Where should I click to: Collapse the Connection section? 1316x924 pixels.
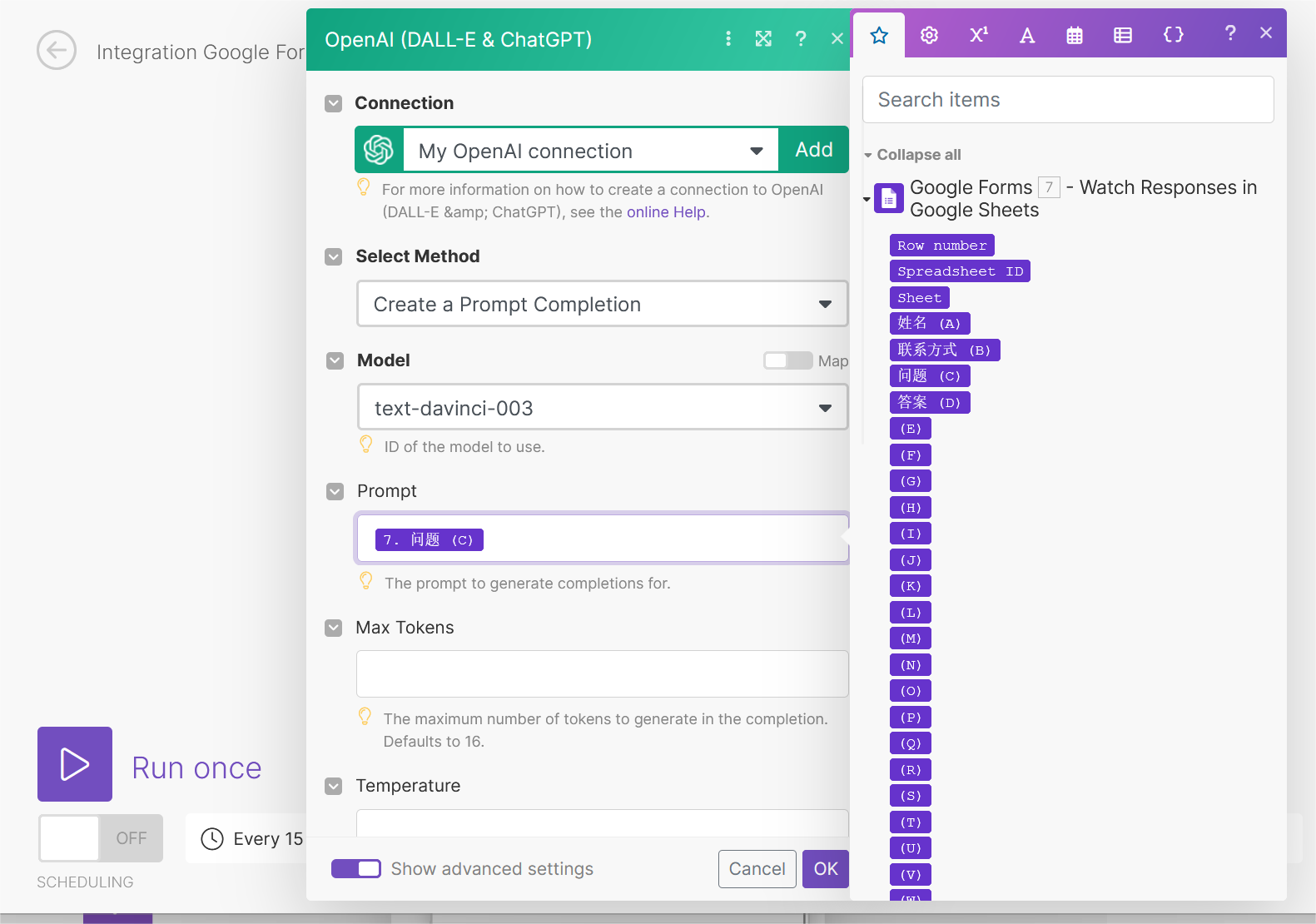tap(334, 103)
